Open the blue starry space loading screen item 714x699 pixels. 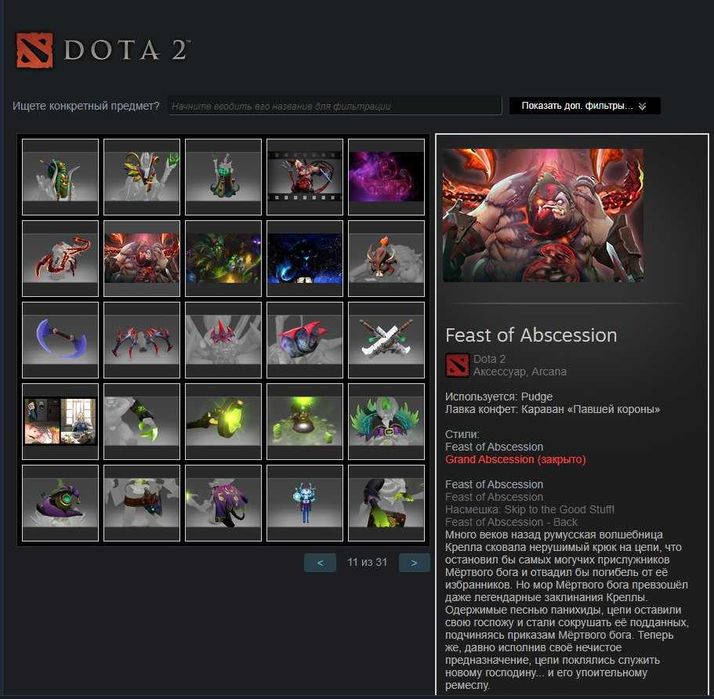click(305, 258)
